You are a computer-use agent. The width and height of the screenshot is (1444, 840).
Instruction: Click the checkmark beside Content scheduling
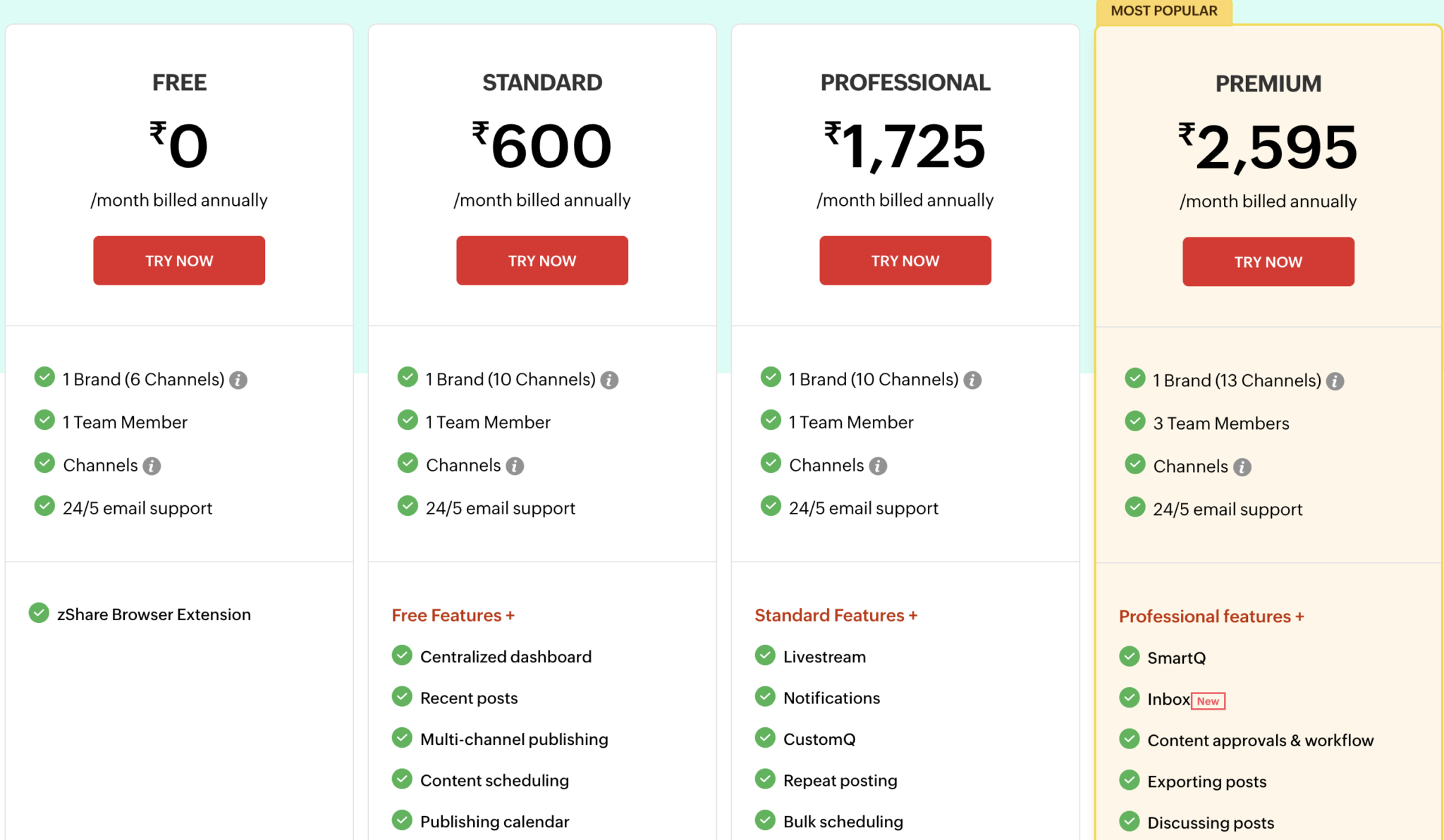coord(403,779)
